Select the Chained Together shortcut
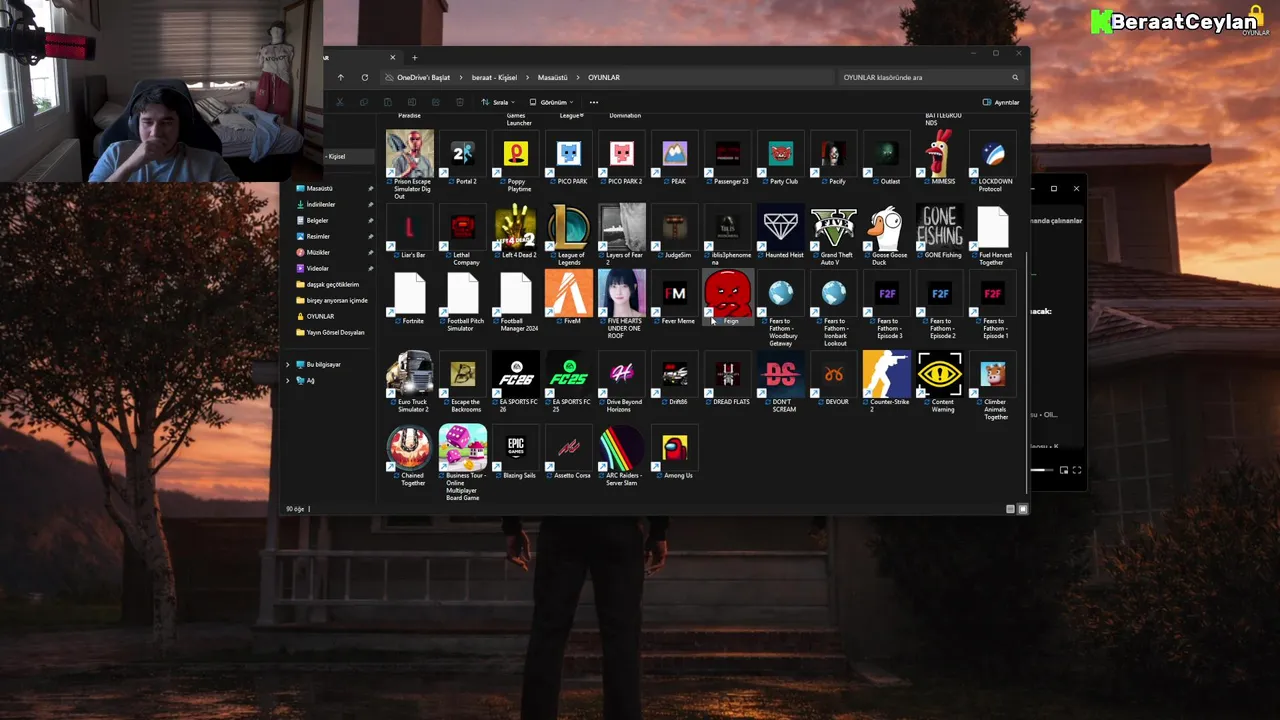The width and height of the screenshot is (1280, 720). [410, 456]
